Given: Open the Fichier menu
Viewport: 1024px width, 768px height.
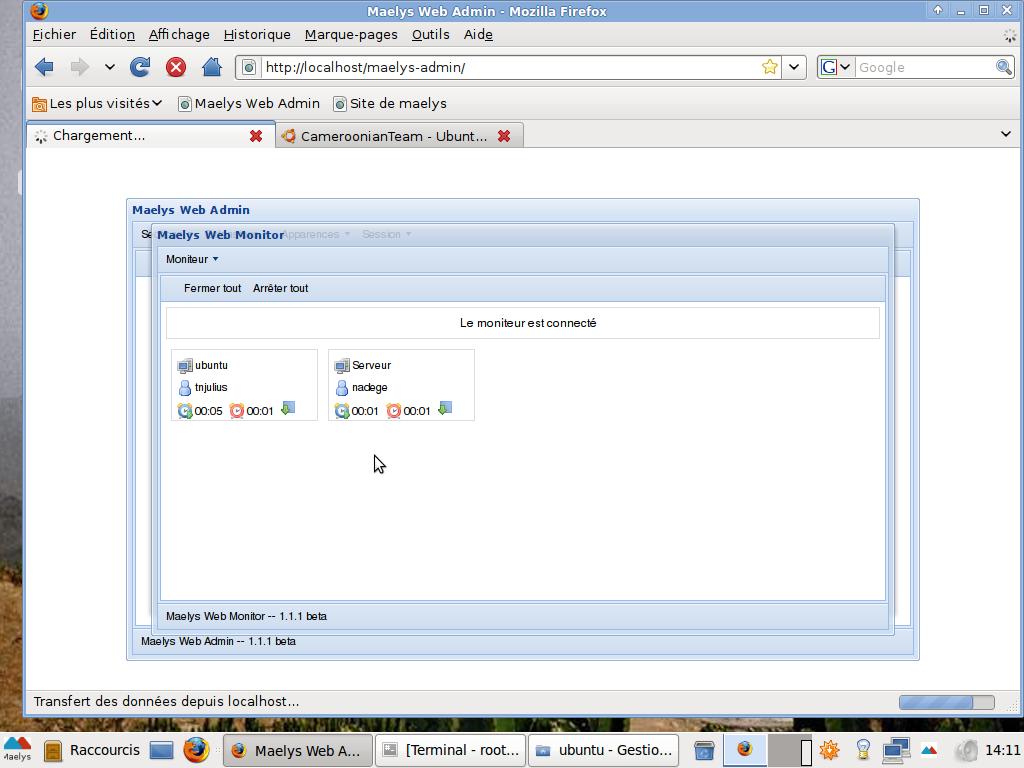Looking at the screenshot, I should [54, 35].
